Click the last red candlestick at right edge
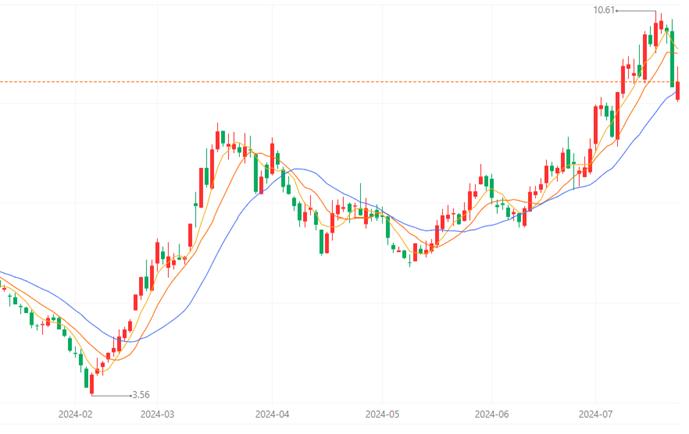This screenshot has height=434, width=689. (678, 90)
